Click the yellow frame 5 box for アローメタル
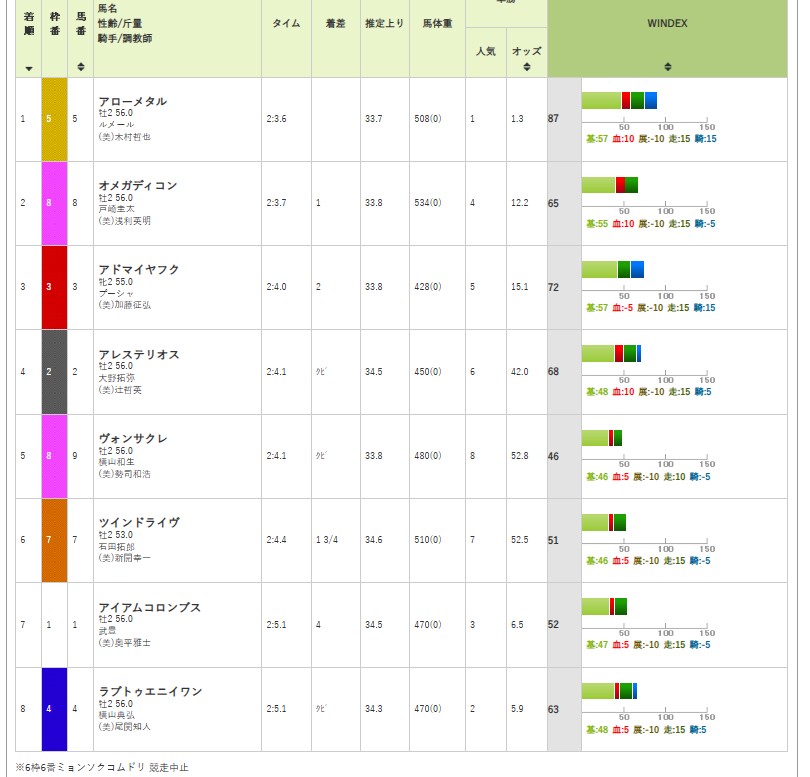 tap(53, 119)
